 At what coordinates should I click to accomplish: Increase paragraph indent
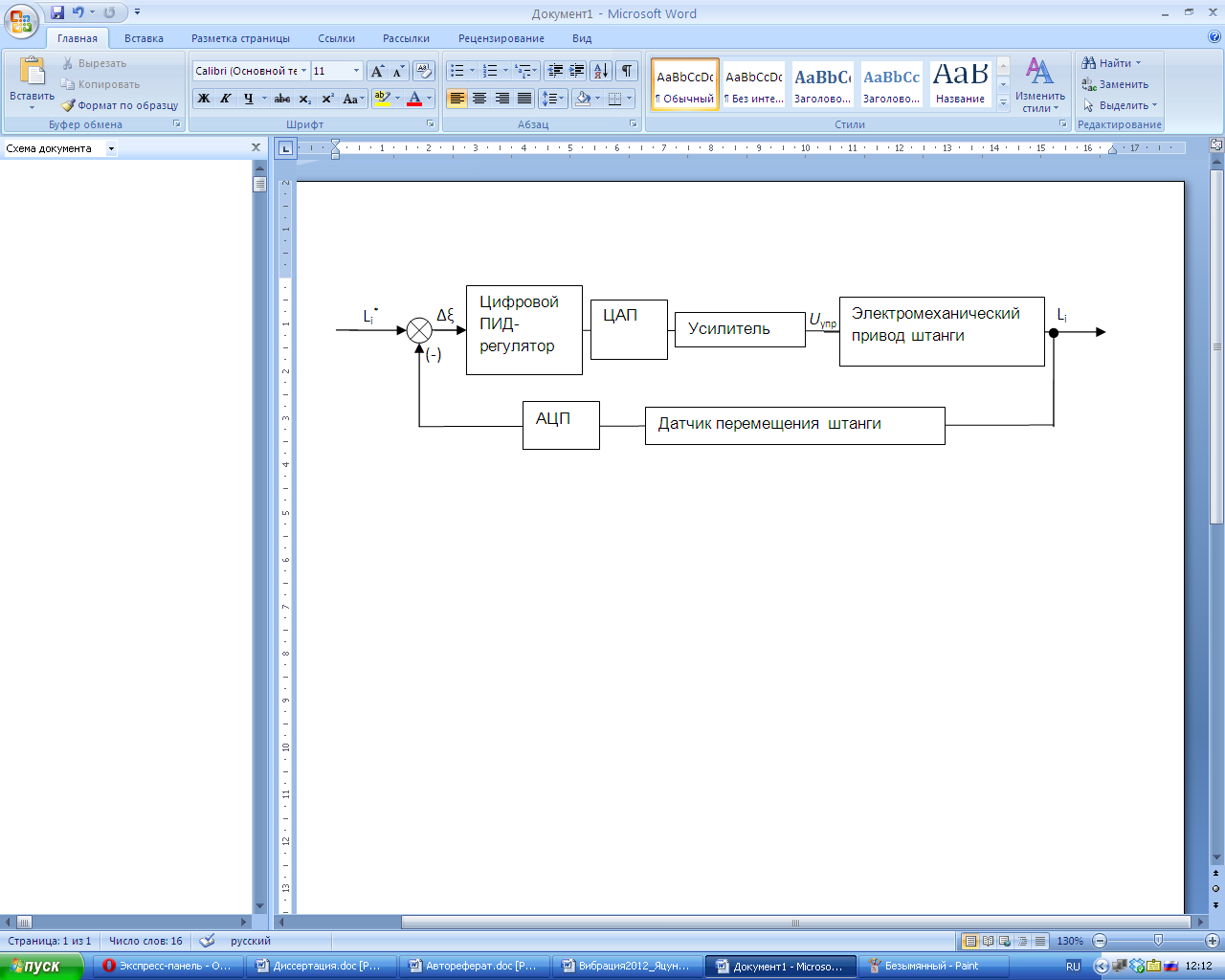tap(577, 71)
